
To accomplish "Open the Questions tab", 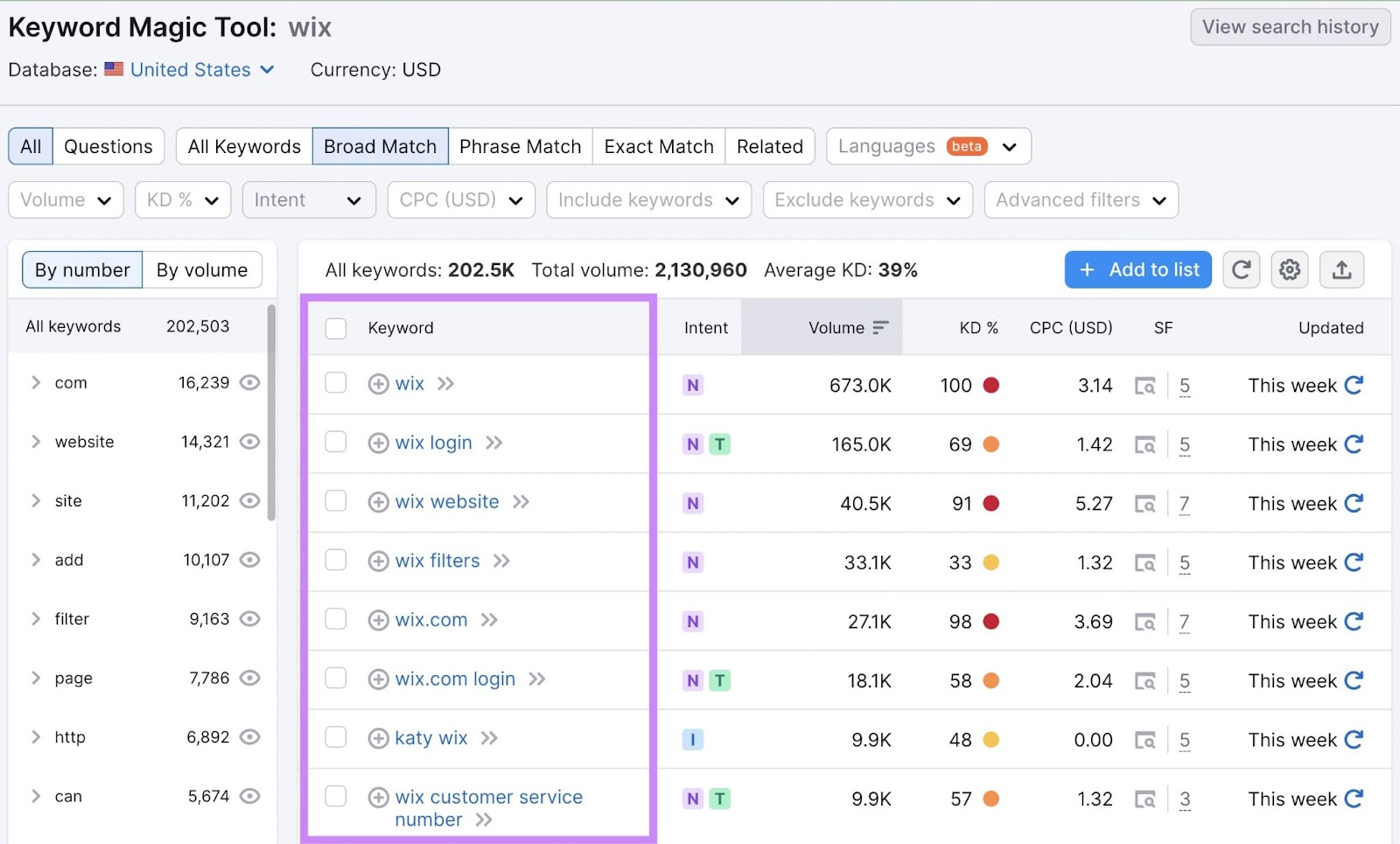I will [x=108, y=146].
